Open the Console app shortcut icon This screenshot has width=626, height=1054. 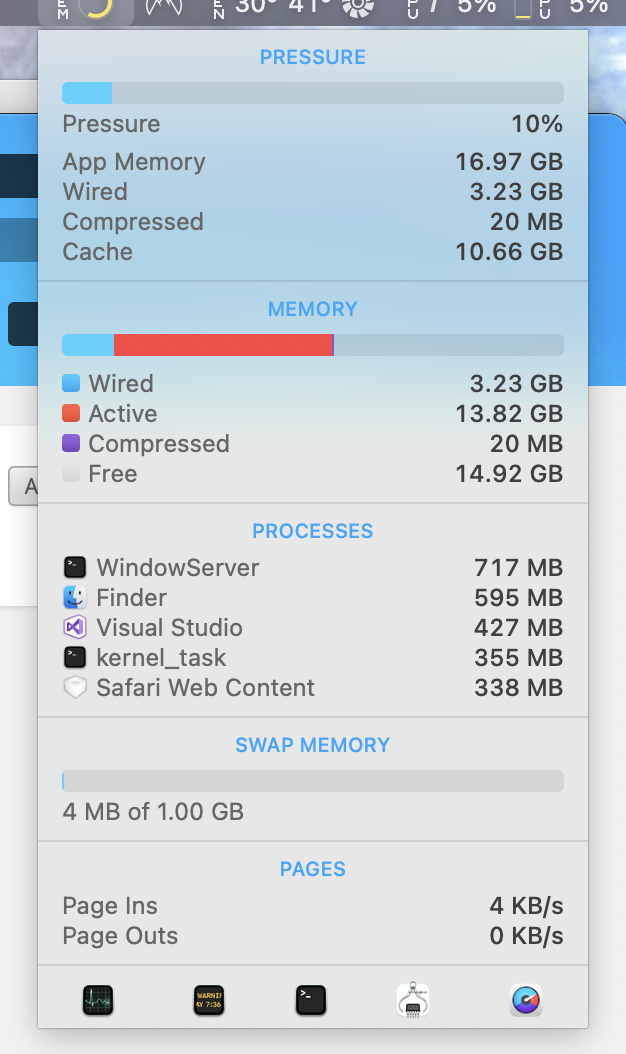pyautogui.click(x=208, y=1000)
